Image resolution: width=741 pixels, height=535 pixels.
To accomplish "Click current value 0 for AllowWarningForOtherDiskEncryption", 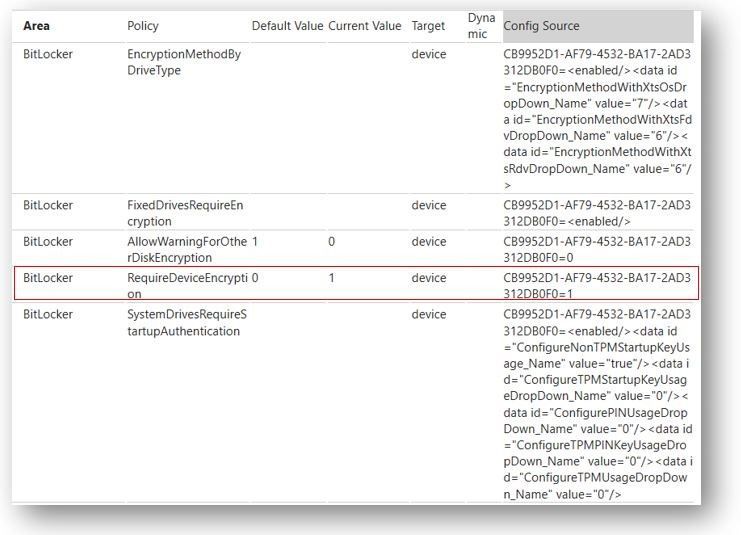I will point(331,242).
